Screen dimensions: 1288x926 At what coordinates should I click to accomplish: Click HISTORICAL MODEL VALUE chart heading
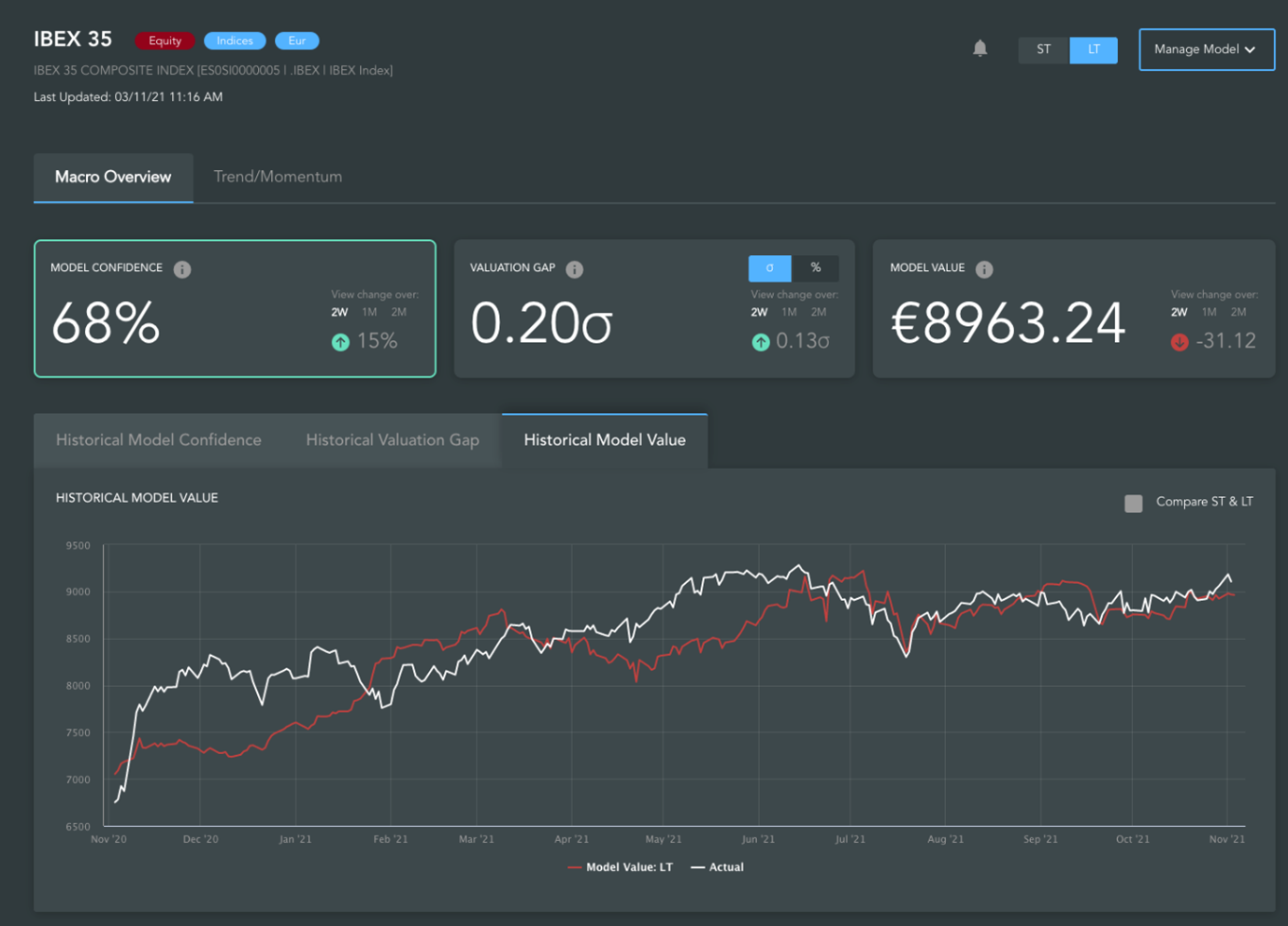[x=136, y=498]
